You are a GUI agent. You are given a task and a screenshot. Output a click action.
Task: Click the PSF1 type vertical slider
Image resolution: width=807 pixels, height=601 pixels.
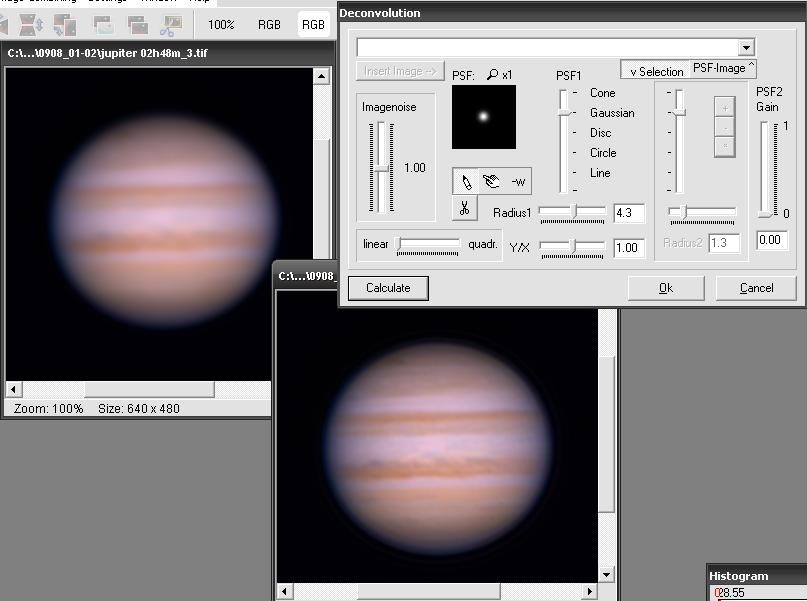coord(564,140)
